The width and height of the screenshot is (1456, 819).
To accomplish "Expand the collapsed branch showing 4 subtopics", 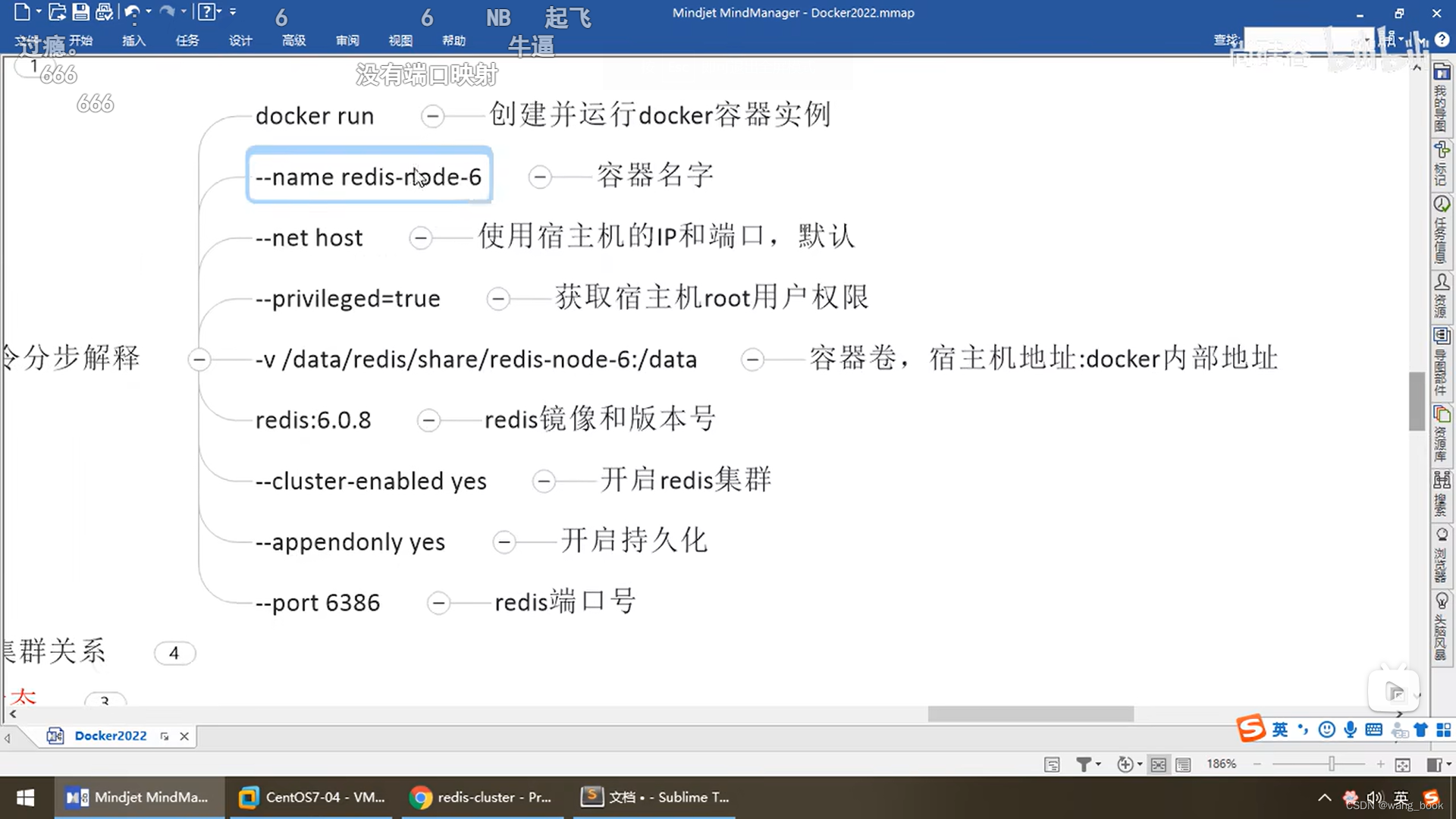I will [174, 653].
